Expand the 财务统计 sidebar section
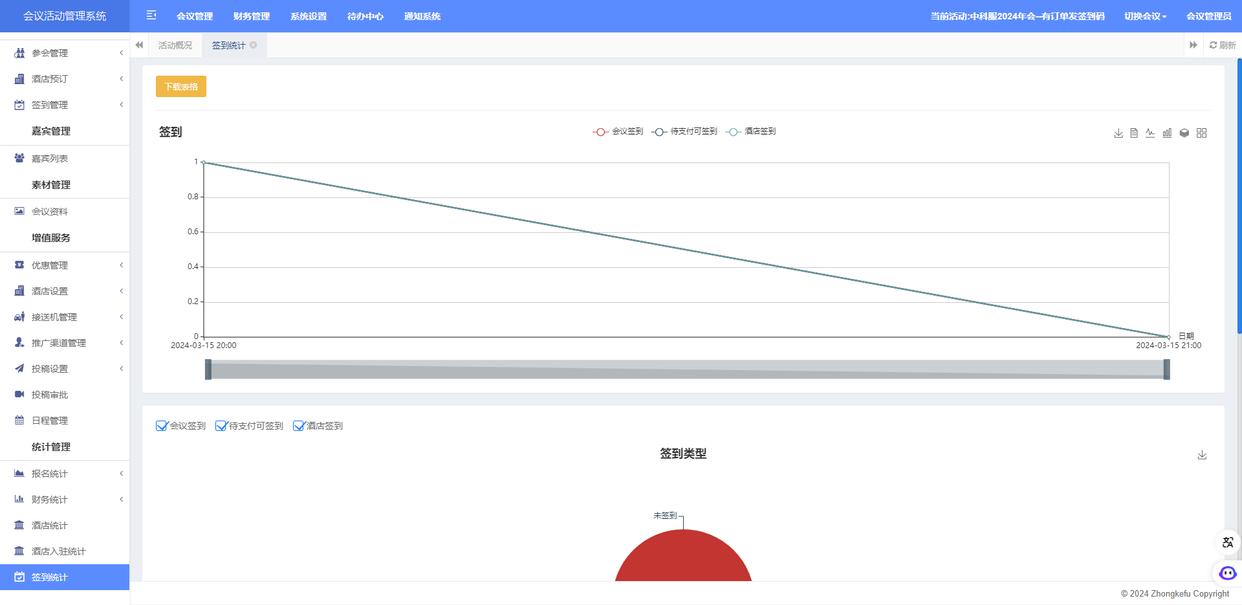Viewport: 1242px width, 605px height. [x=64, y=499]
